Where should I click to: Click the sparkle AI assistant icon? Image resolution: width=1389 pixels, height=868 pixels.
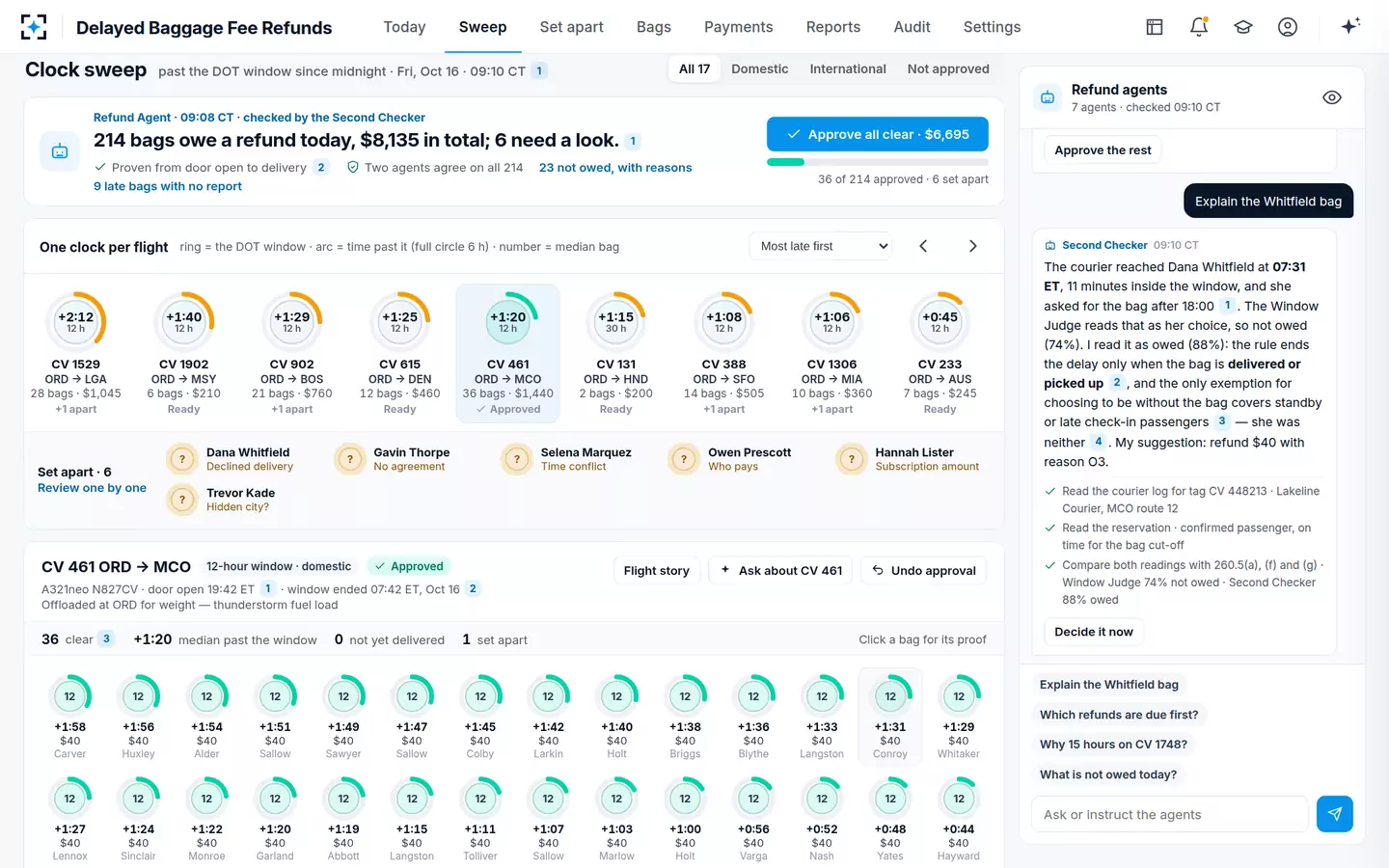point(1350,26)
